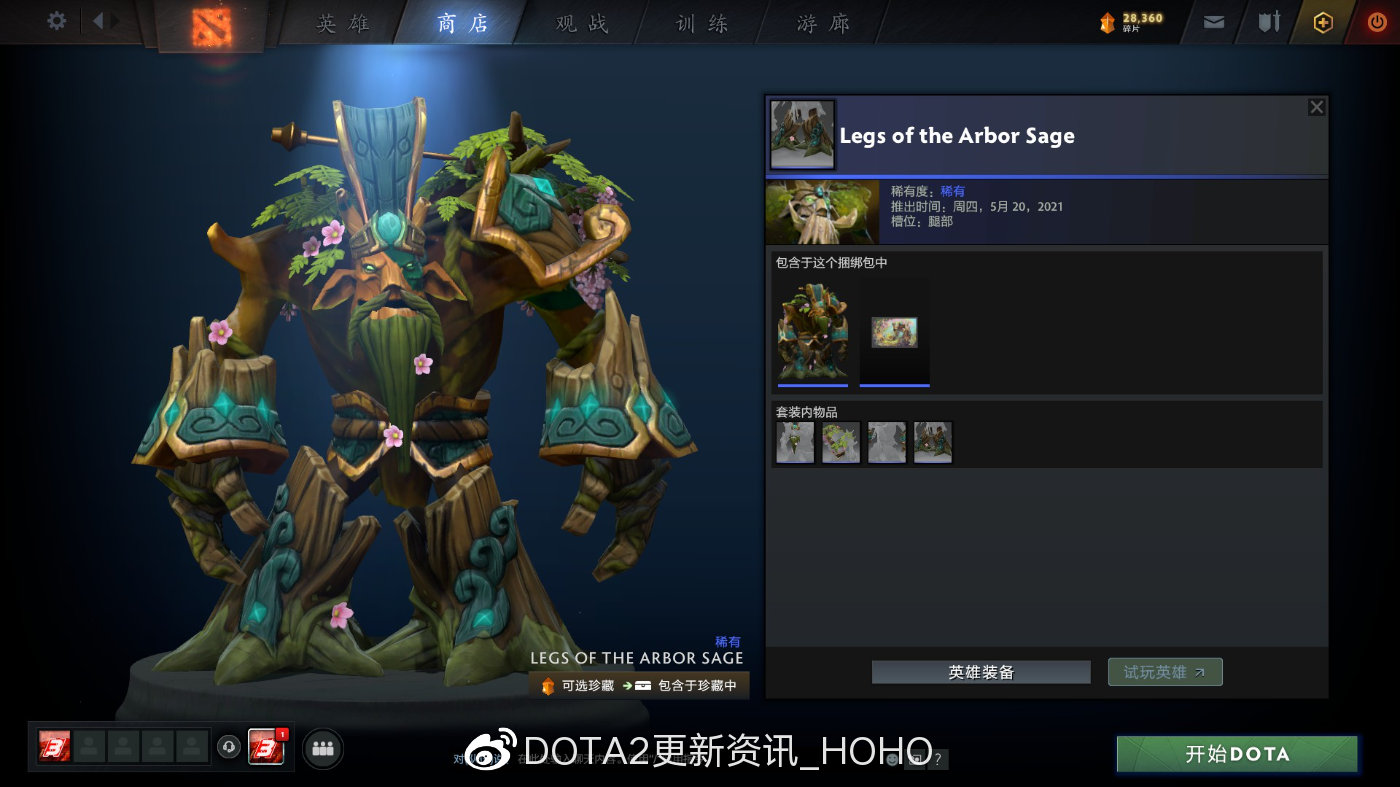Choose the first set item thumbnail

point(795,442)
